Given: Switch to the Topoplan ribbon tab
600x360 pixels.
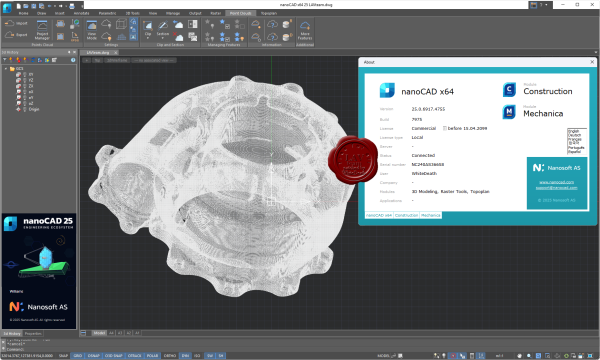Looking at the screenshot, I should point(269,13).
